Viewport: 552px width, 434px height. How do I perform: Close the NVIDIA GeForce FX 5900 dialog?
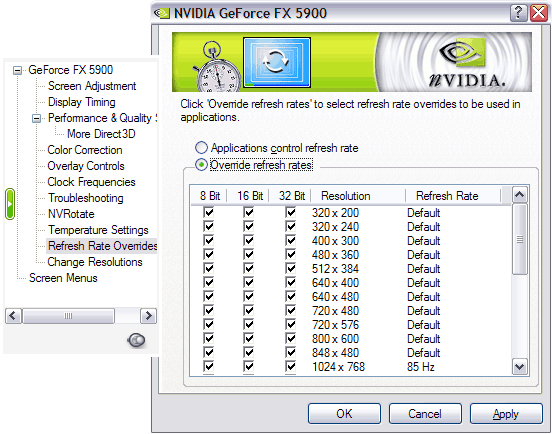pyautogui.click(x=539, y=13)
